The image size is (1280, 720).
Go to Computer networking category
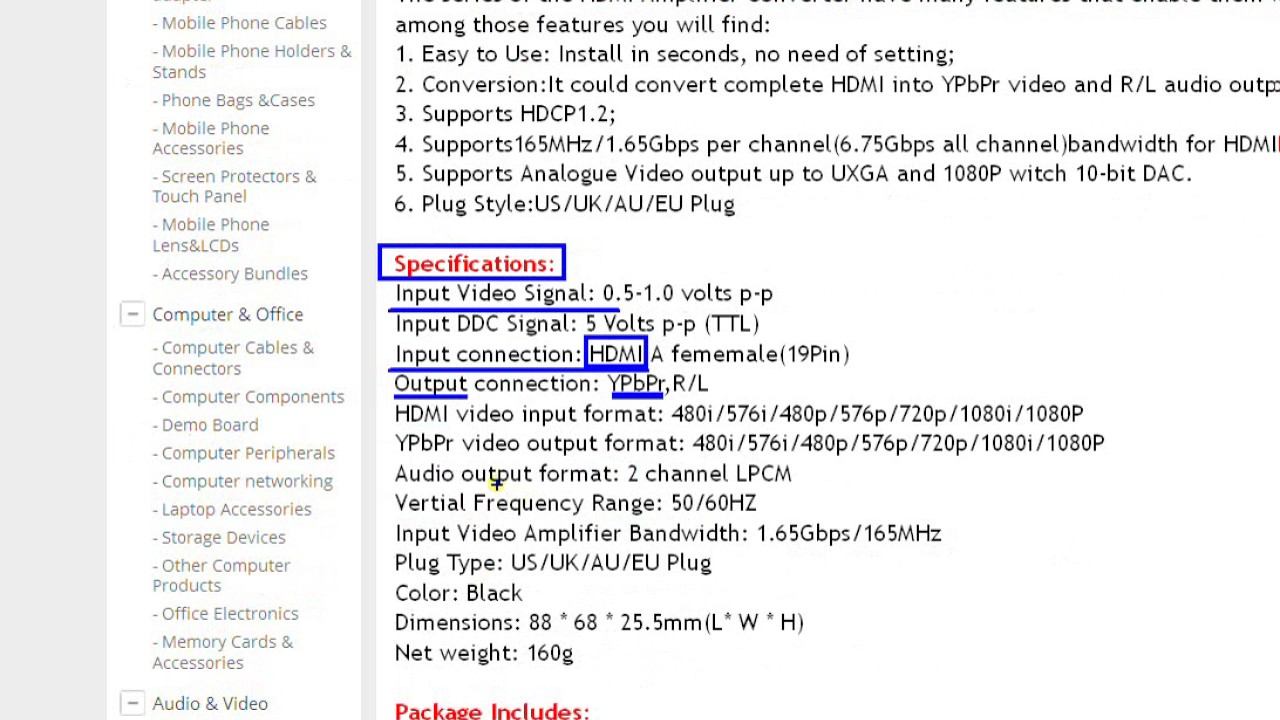coord(243,481)
